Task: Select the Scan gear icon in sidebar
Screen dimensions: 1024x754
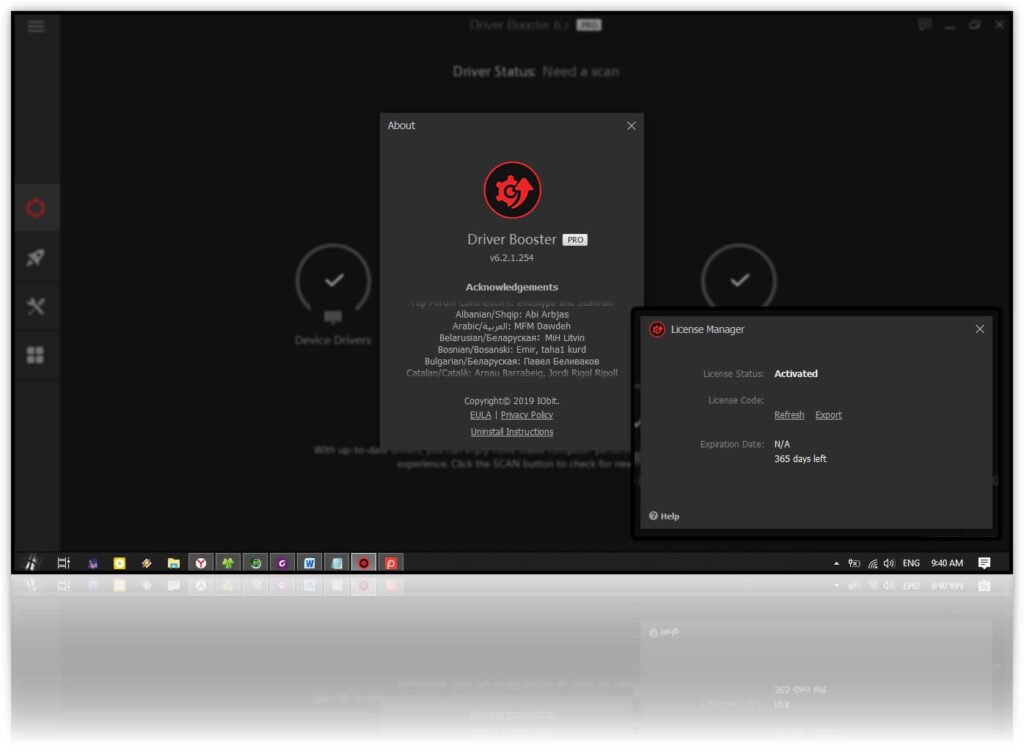Action: coord(36,208)
